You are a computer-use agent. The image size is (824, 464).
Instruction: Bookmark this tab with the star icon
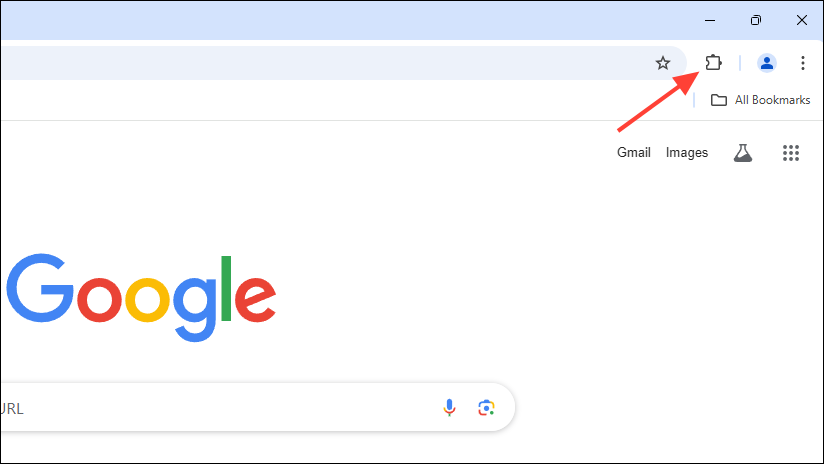(x=662, y=63)
